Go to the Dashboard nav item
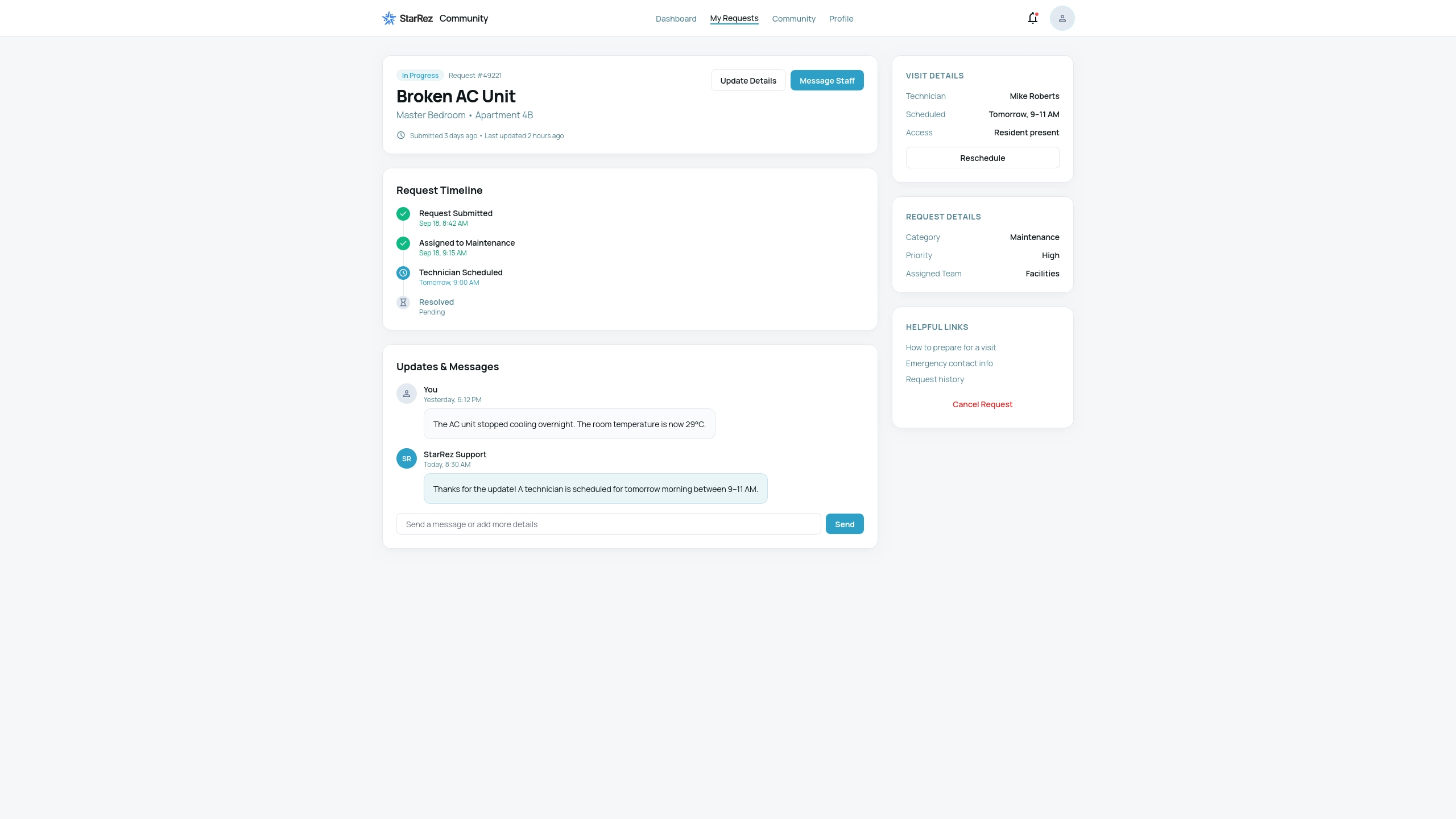Screen dimensions: 1456x819 click(676, 19)
